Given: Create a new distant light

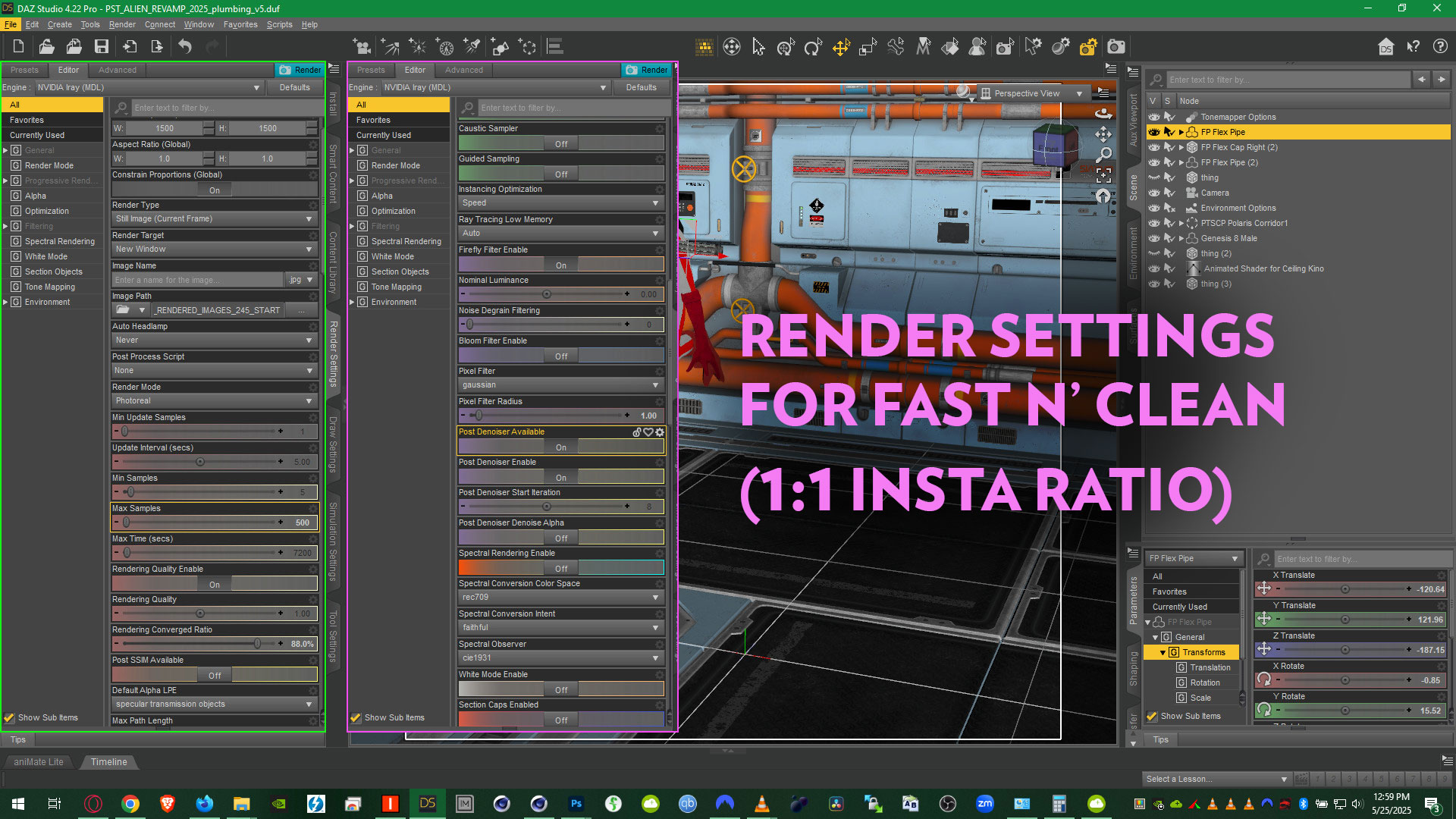Looking at the screenshot, I should pos(391,47).
